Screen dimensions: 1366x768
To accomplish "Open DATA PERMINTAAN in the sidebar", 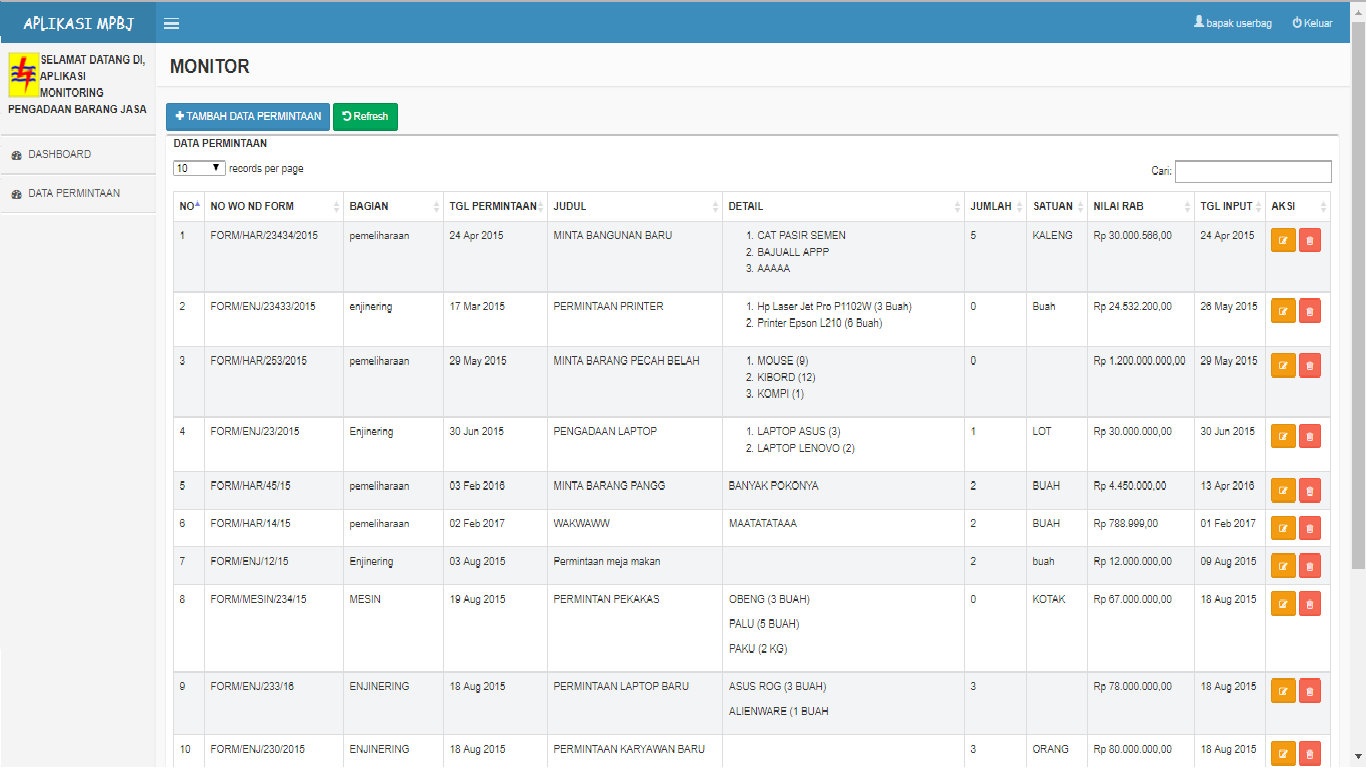I will click(73, 194).
